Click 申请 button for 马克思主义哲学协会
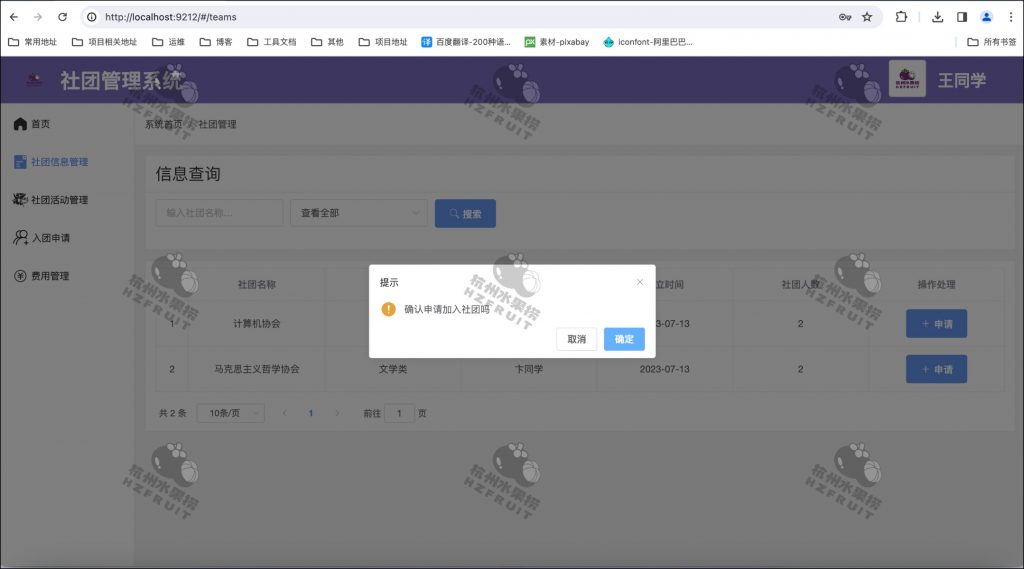1024x569 pixels. click(x=936, y=369)
